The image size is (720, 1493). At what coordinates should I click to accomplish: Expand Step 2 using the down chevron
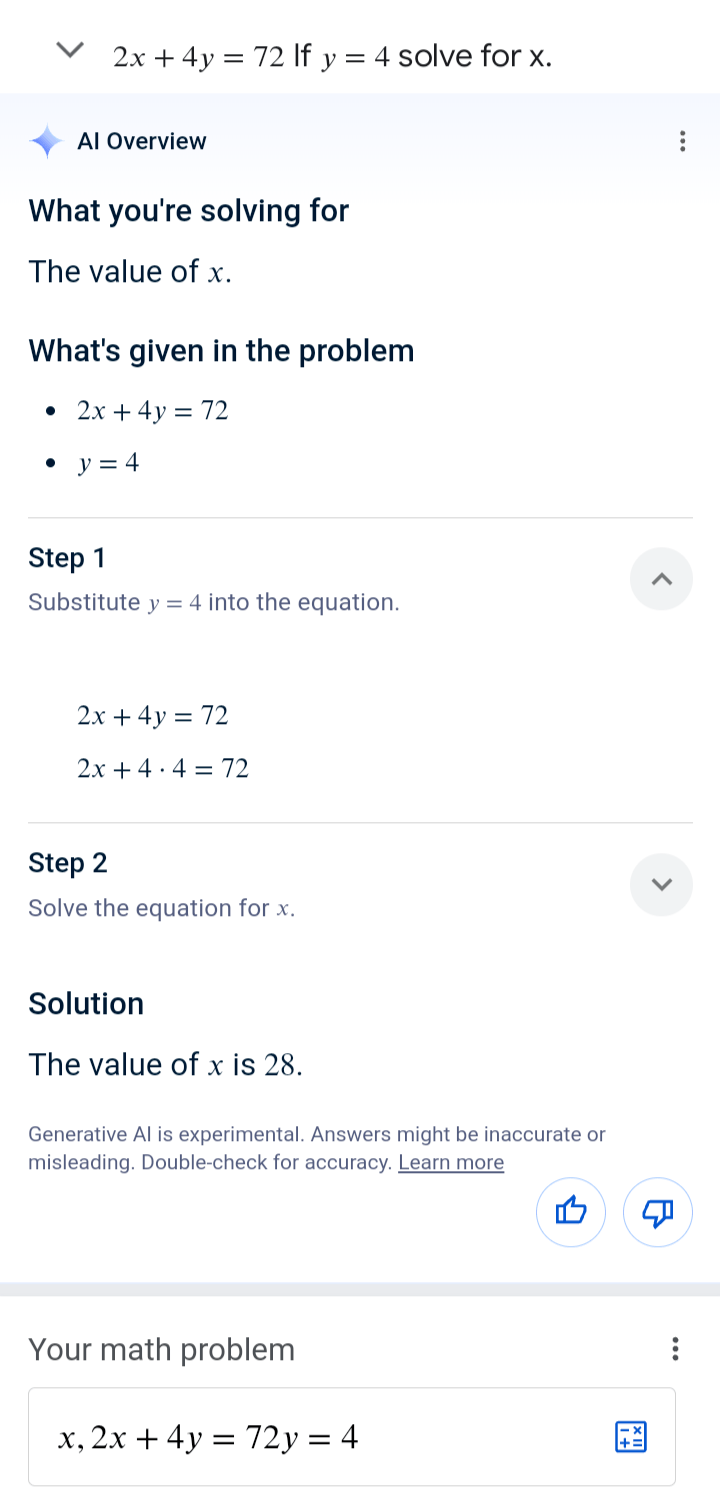click(x=661, y=885)
